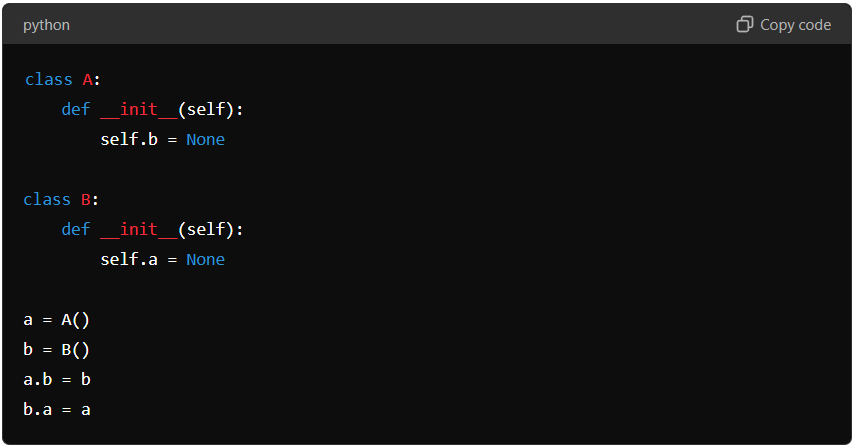Click the class keyword before B
Viewport: 852px width, 445px height.
[x=47, y=200]
